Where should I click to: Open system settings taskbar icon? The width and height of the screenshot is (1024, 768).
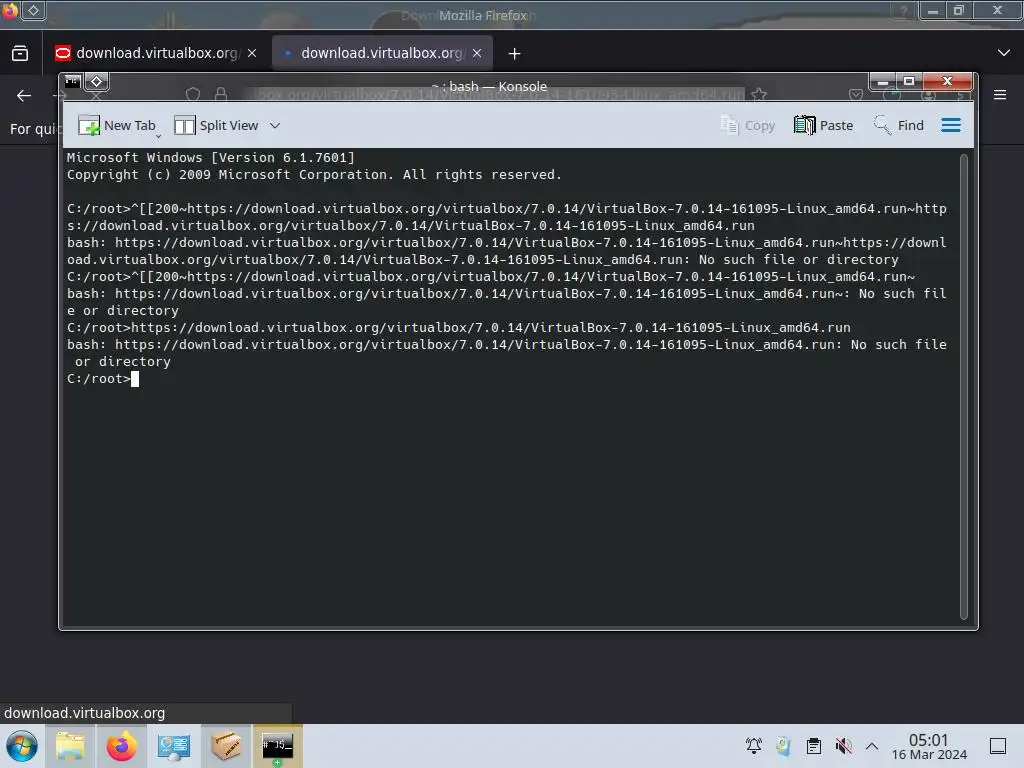point(174,746)
